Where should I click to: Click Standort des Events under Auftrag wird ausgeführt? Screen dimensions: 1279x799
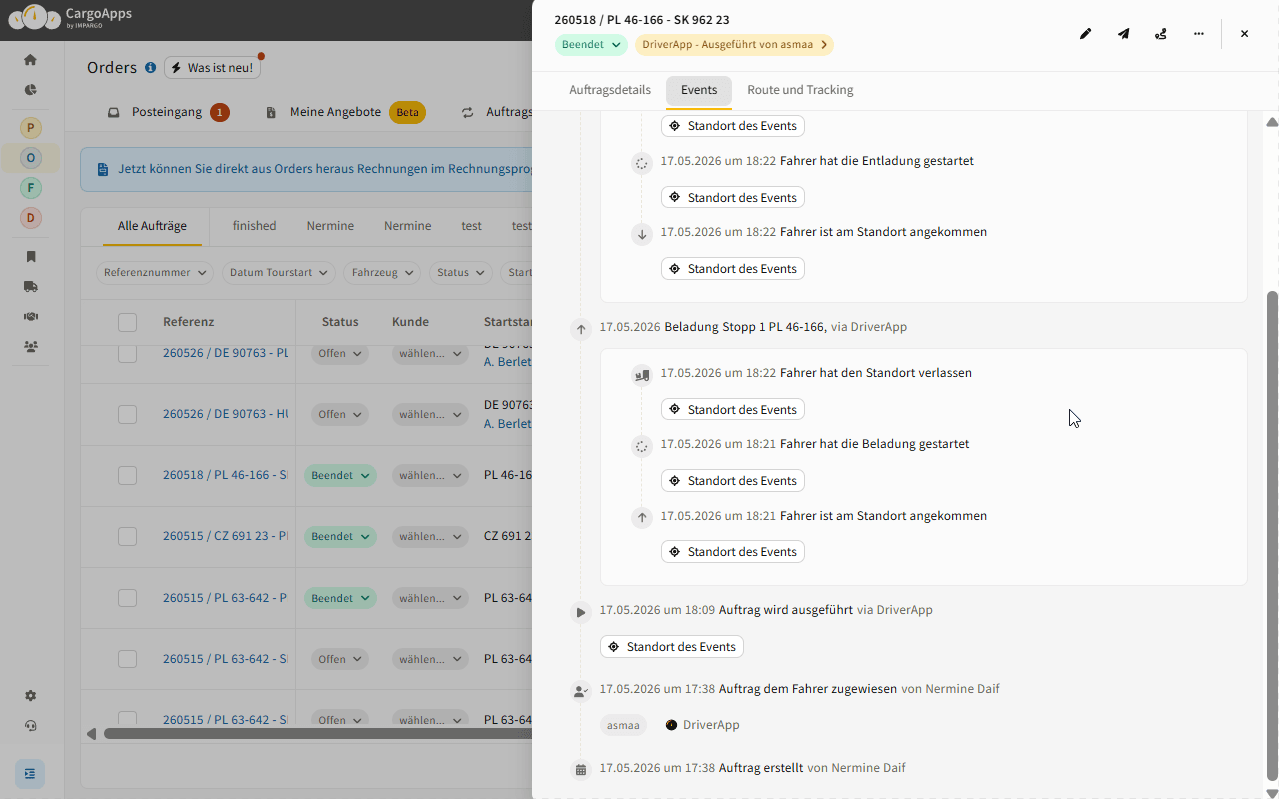tap(672, 646)
